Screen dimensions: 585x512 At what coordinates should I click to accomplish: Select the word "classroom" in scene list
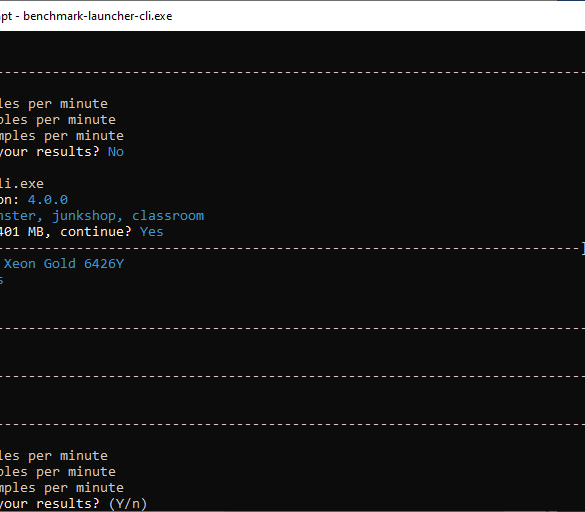(168, 216)
